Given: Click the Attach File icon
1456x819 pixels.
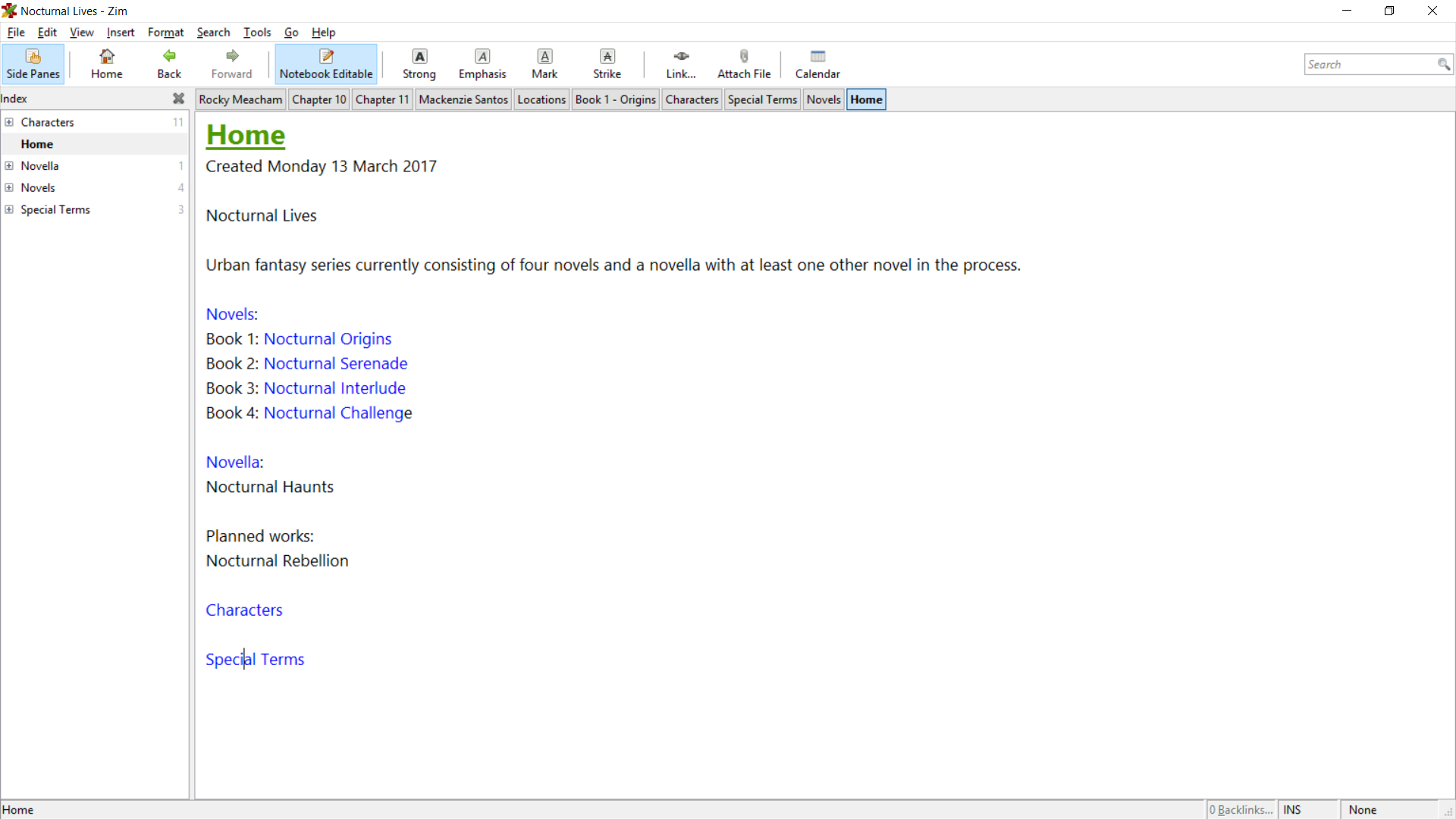Looking at the screenshot, I should [x=744, y=64].
